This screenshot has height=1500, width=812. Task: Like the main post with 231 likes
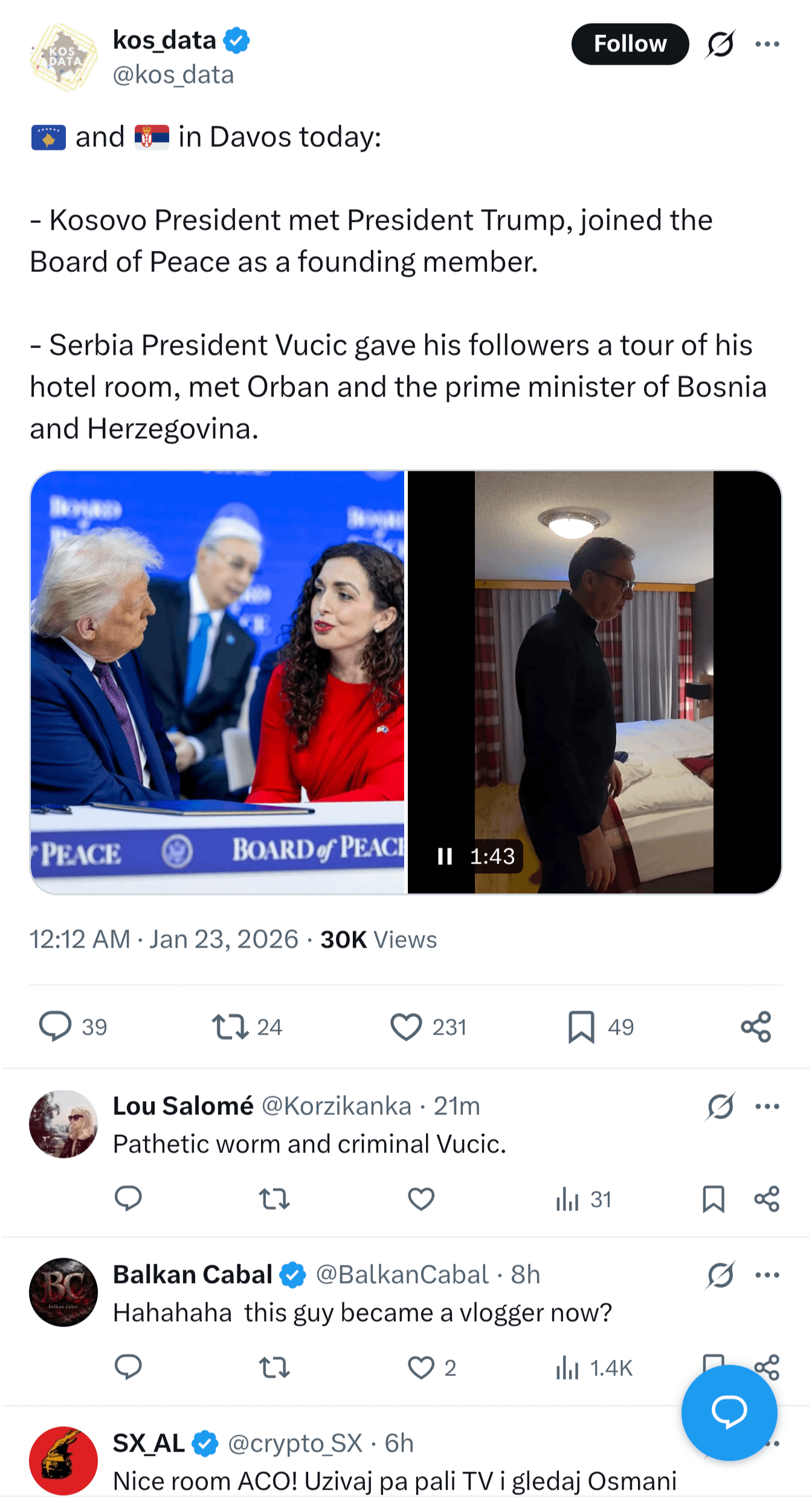pos(406,1026)
